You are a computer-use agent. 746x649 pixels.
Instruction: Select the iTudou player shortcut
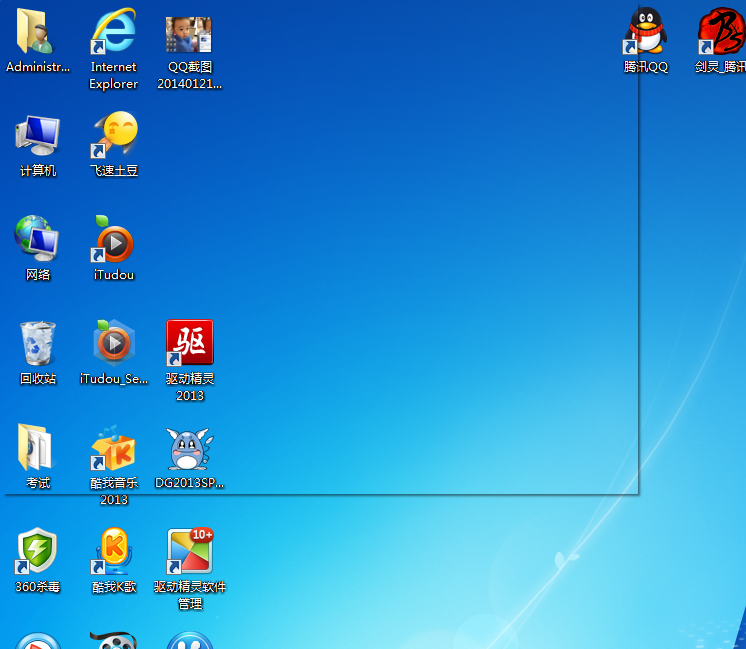pos(113,241)
